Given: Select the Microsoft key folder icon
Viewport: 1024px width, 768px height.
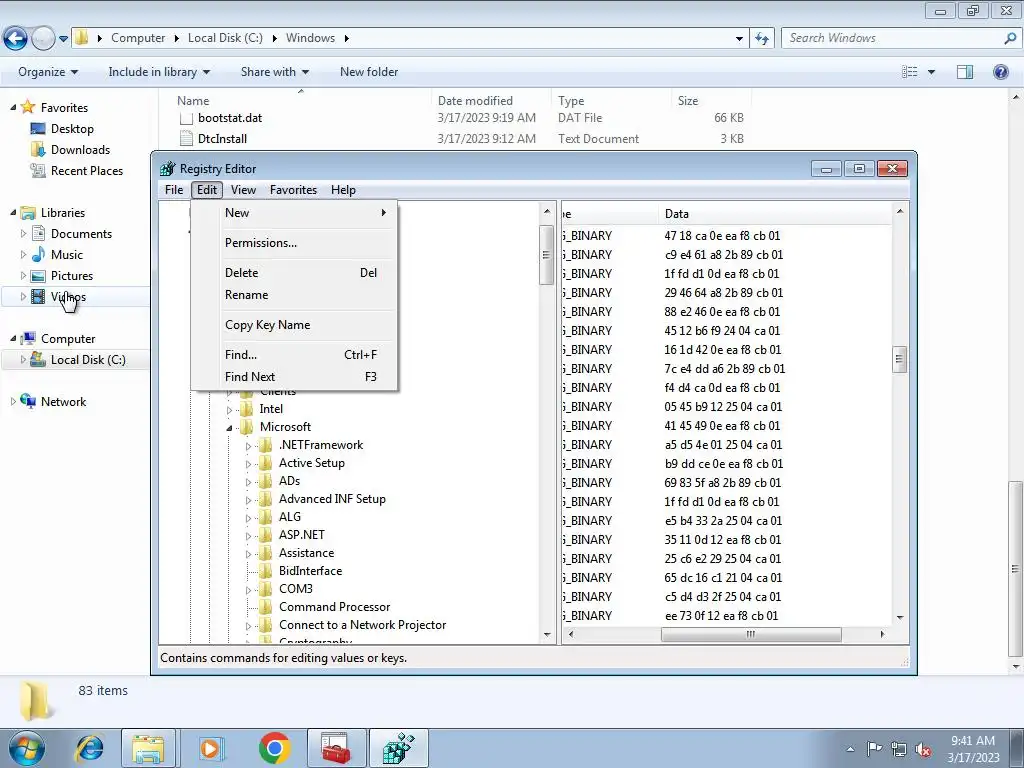Looking at the screenshot, I should 246,427.
